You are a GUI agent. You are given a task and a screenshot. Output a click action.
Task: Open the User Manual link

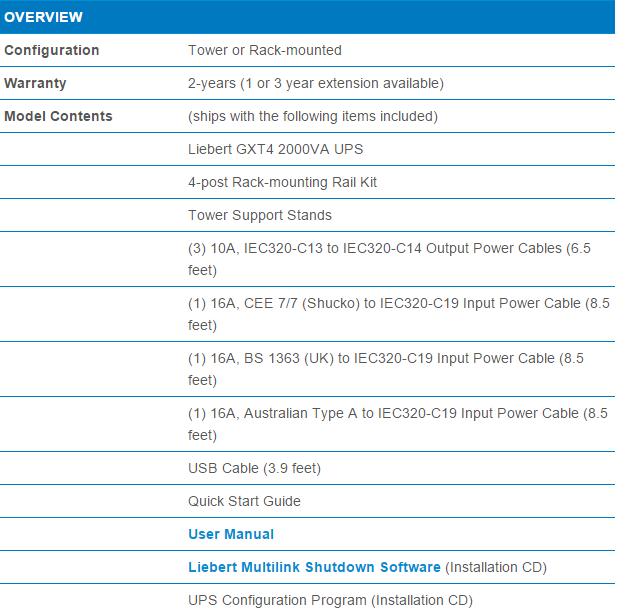[x=231, y=534]
